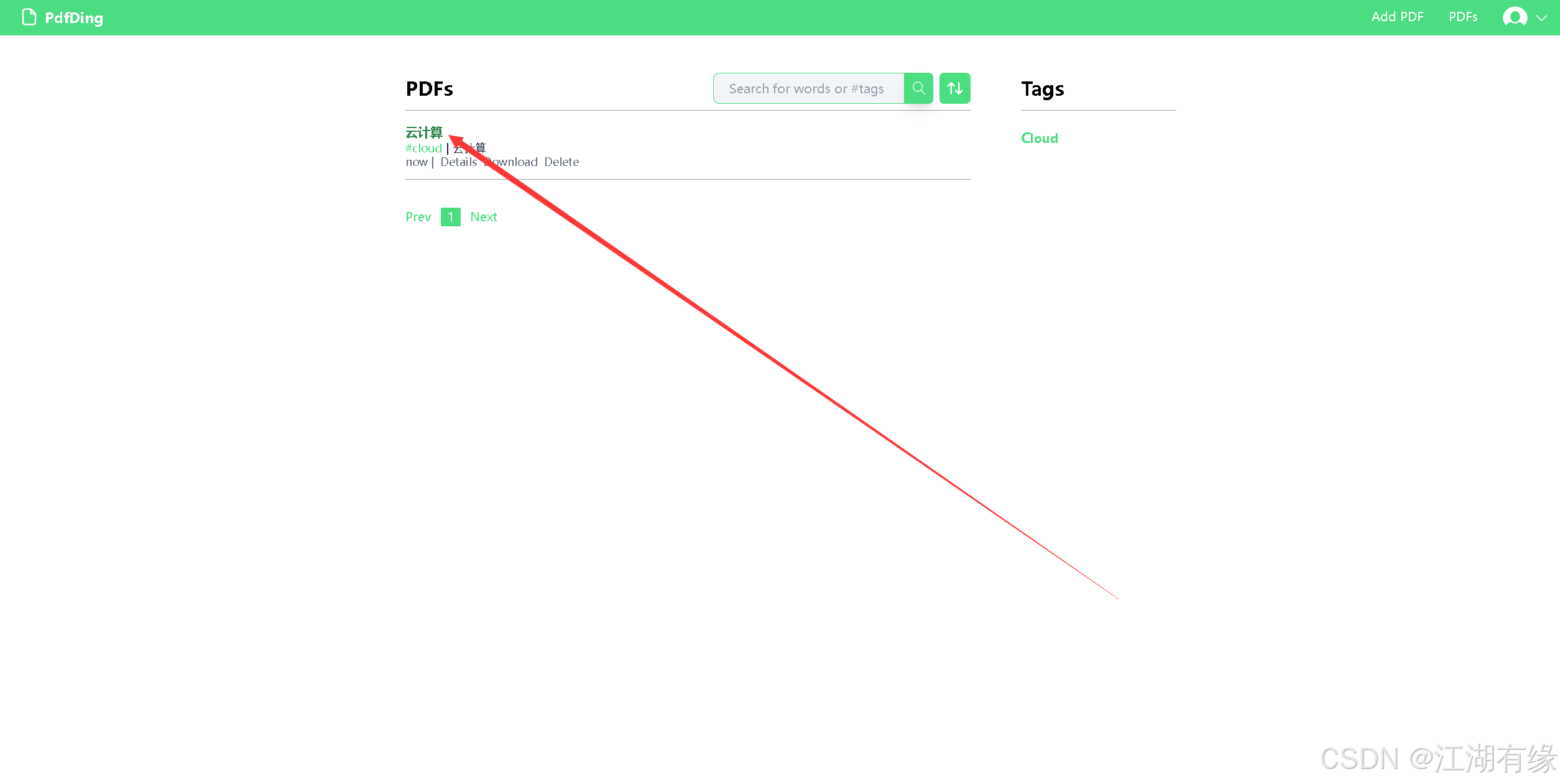Open the 云计算 PDF title
1560x784 pixels.
424,132
